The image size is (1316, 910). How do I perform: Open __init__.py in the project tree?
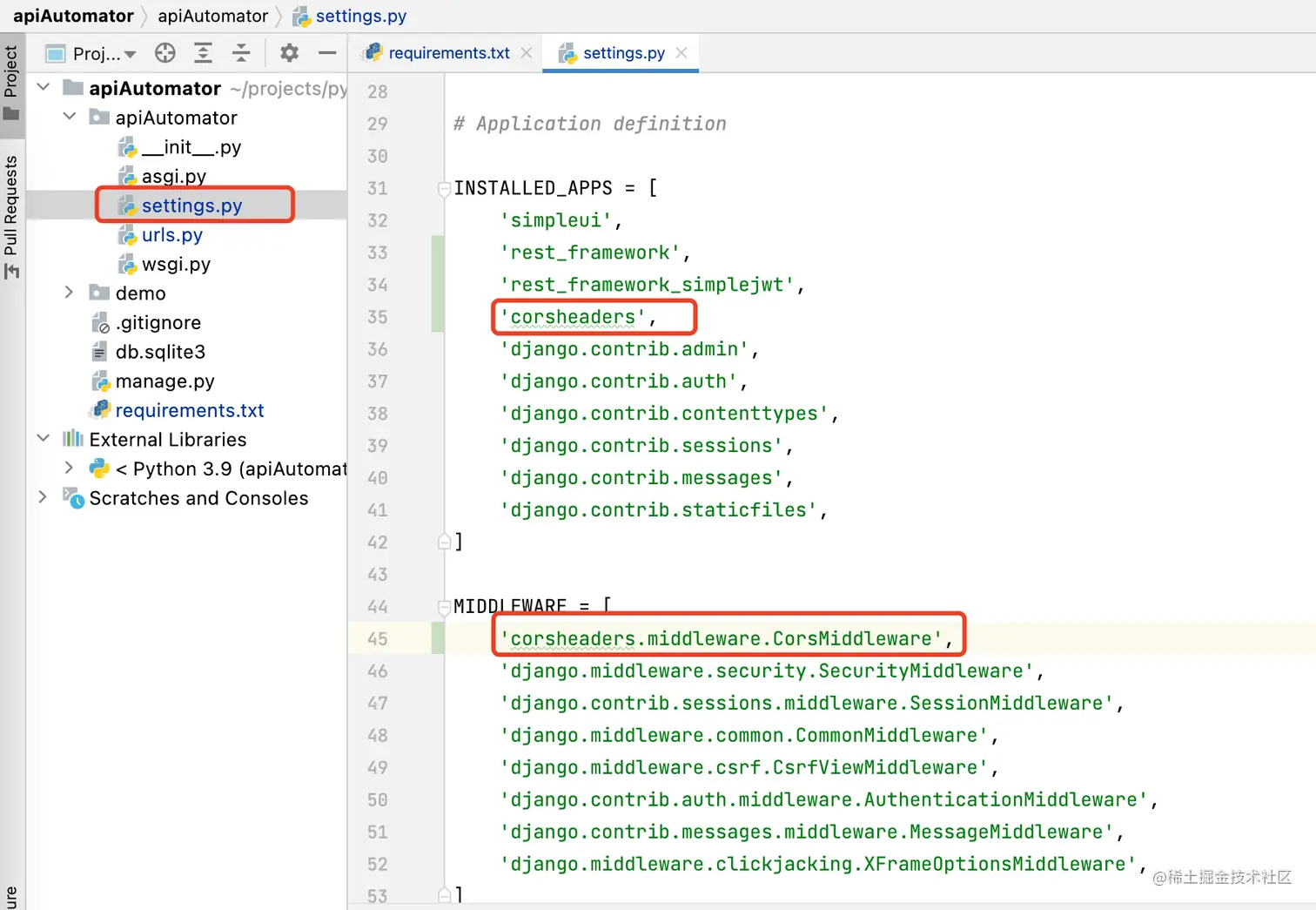point(179,147)
